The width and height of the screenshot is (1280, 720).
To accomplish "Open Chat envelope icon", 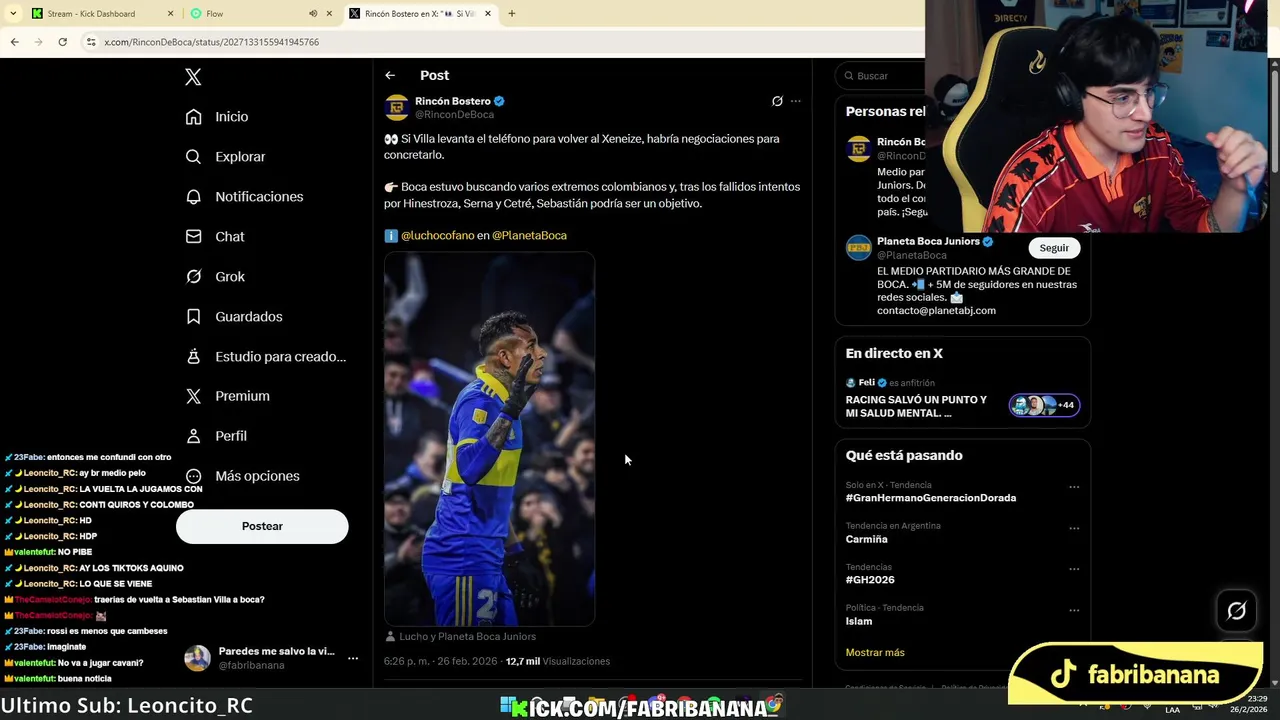I will [194, 237].
